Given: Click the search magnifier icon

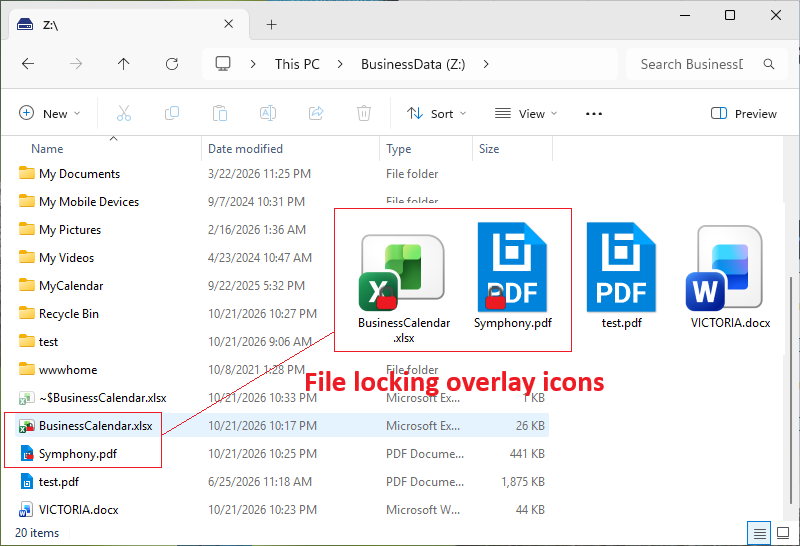Looking at the screenshot, I should tap(769, 64).
